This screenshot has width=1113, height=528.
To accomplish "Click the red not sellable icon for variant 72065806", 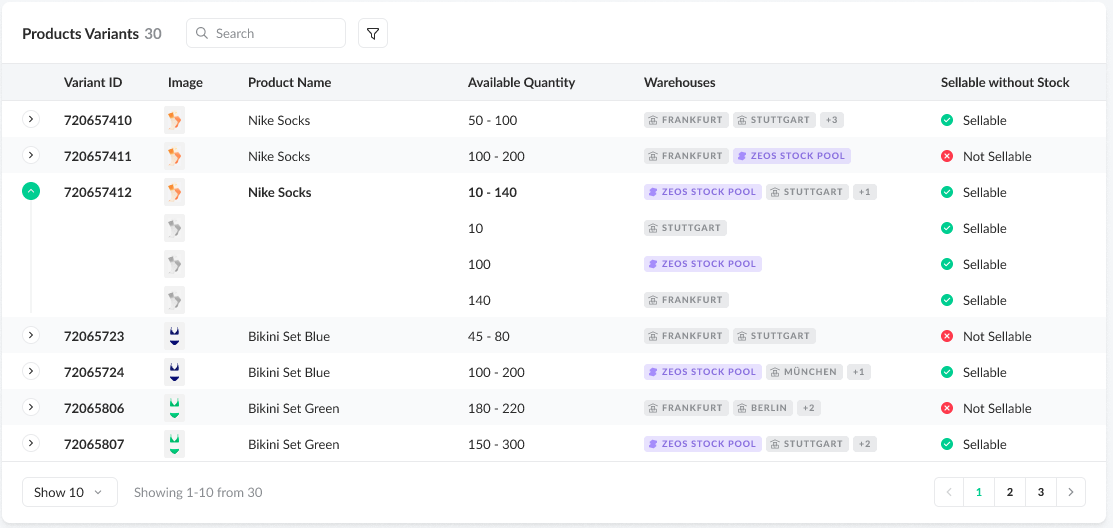I will [x=946, y=408].
